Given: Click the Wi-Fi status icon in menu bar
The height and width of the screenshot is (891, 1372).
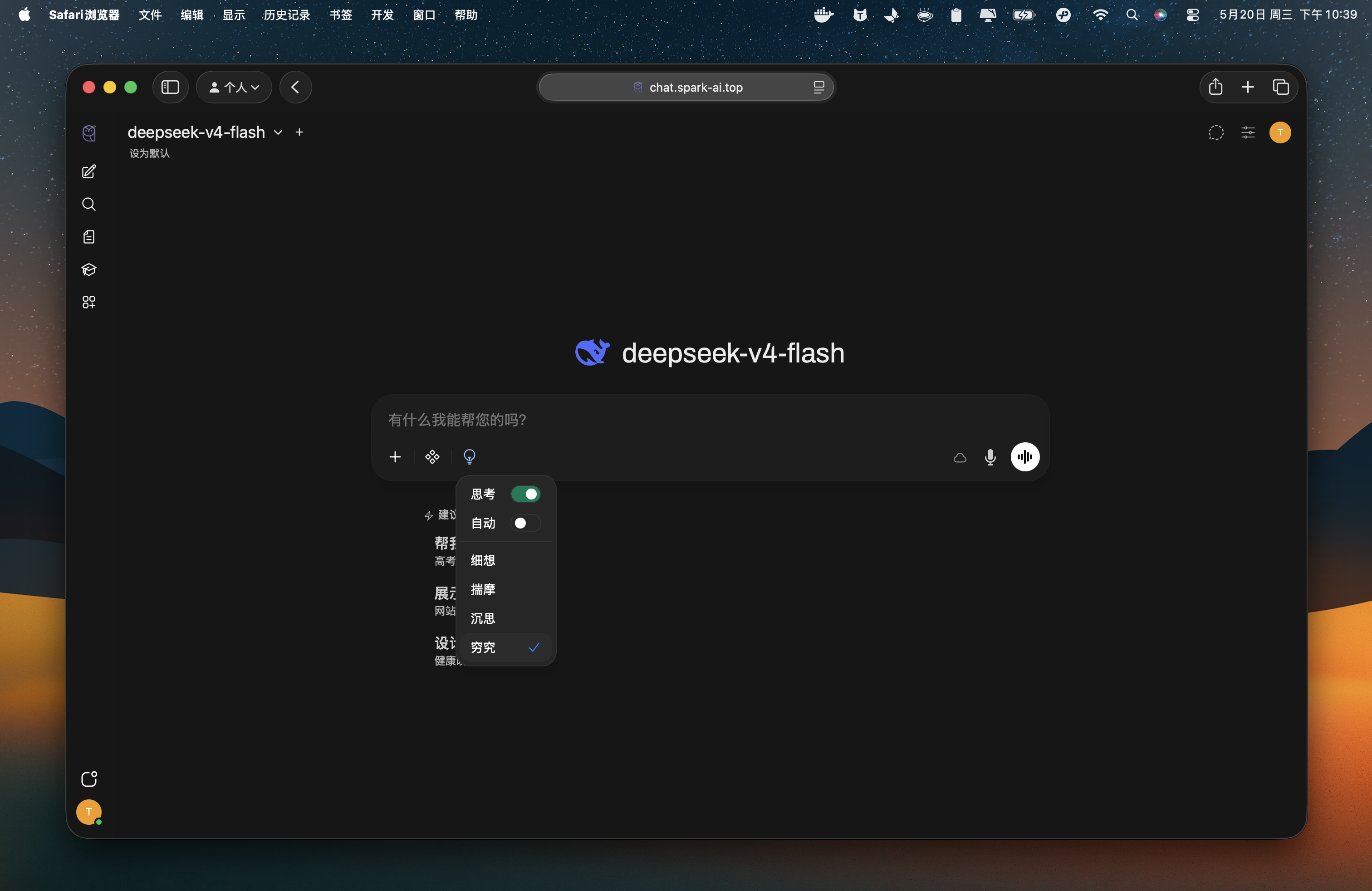Looking at the screenshot, I should (x=1100, y=15).
